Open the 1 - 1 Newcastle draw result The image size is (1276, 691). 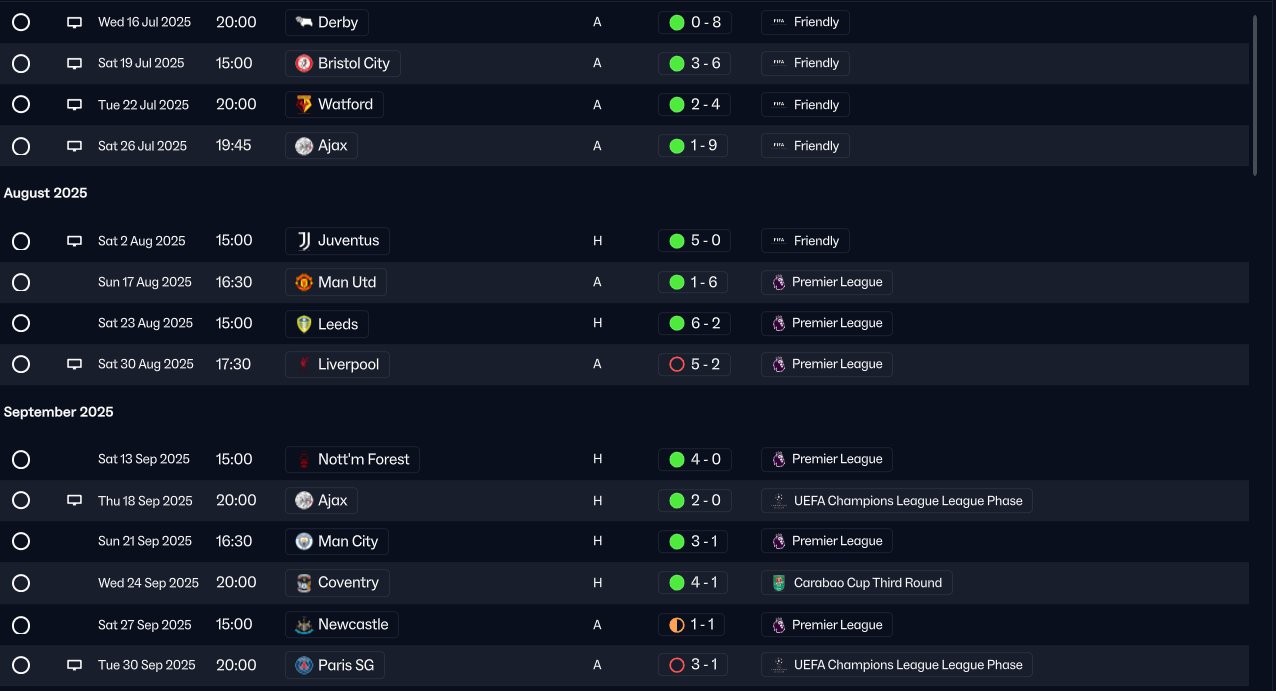click(x=694, y=625)
